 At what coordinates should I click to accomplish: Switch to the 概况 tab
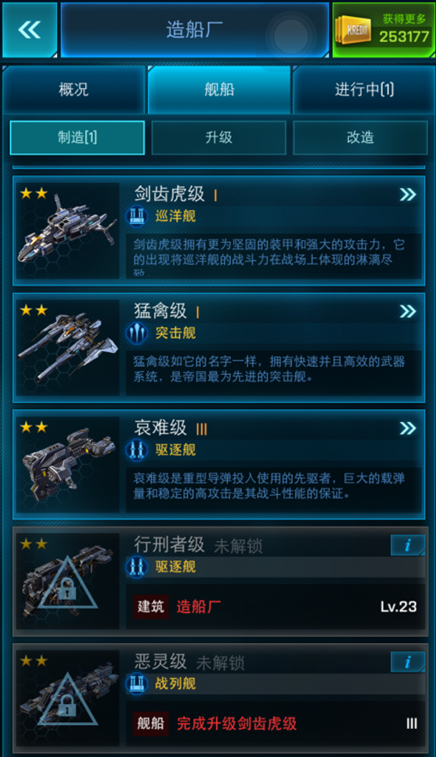click(74, 89)
